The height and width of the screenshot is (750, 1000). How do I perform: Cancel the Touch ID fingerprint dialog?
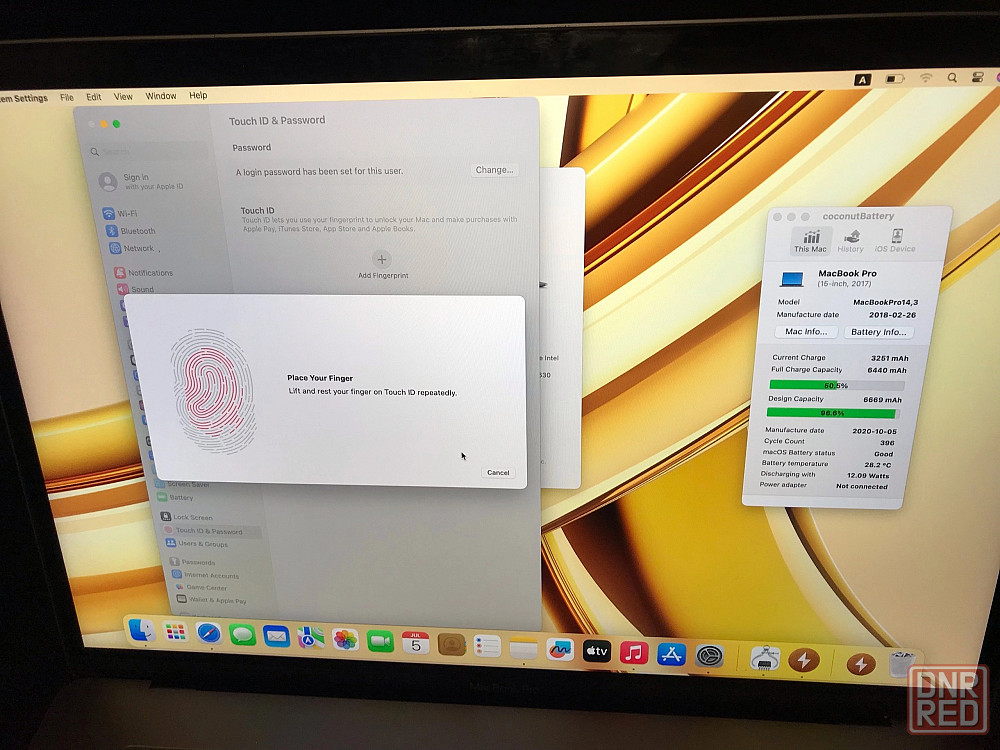(x=497, y=473)
